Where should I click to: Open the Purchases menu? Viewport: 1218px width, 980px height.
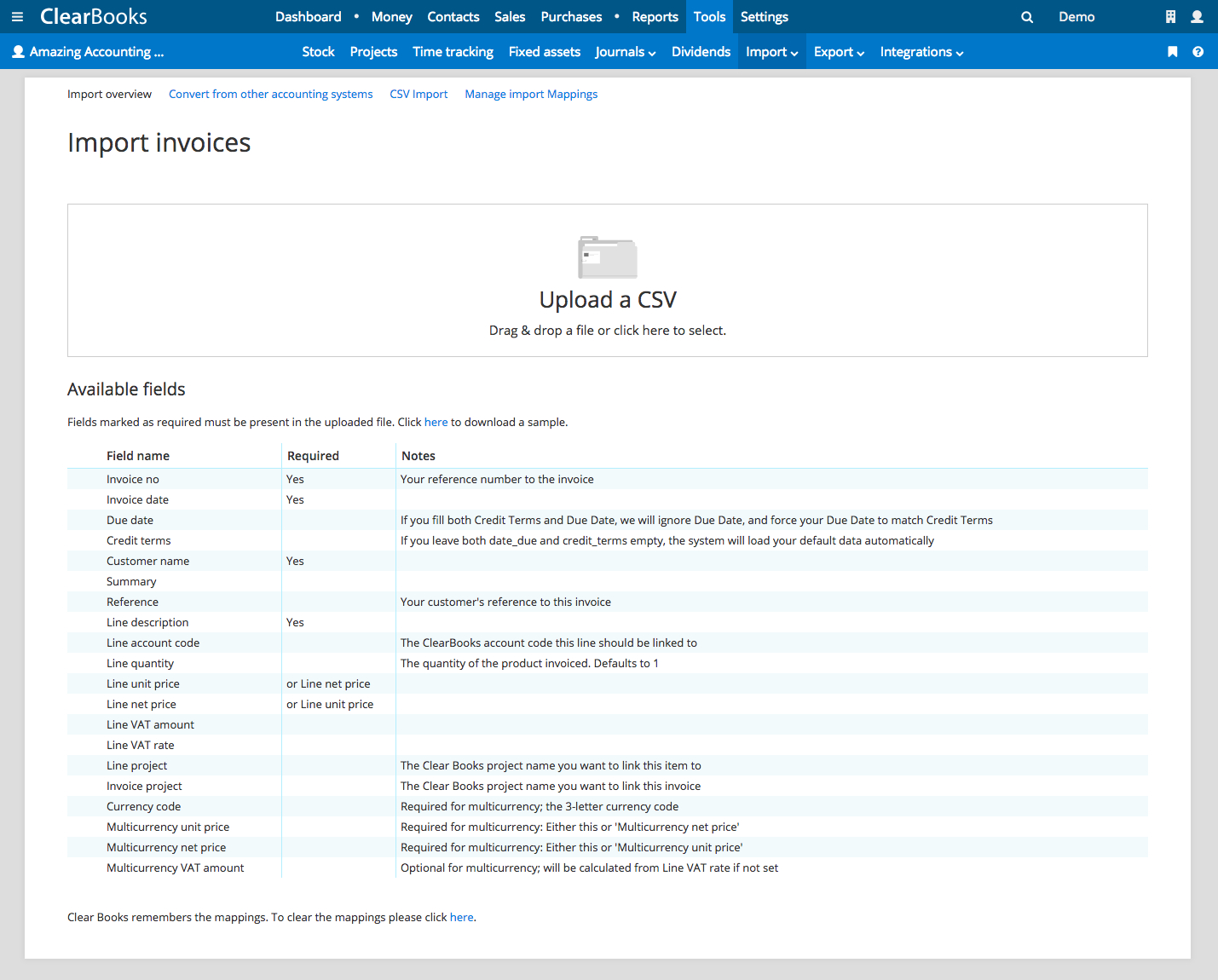coord(571,16)
